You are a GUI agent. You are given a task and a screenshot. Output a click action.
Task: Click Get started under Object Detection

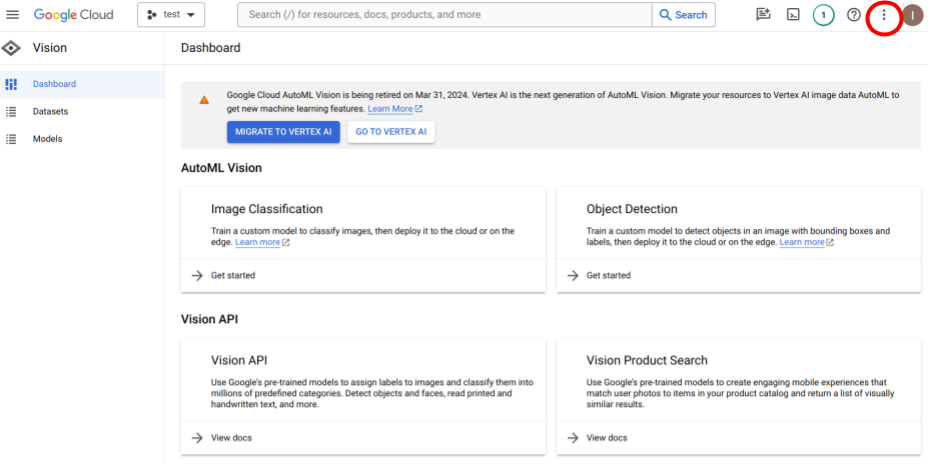coord(608,275)
